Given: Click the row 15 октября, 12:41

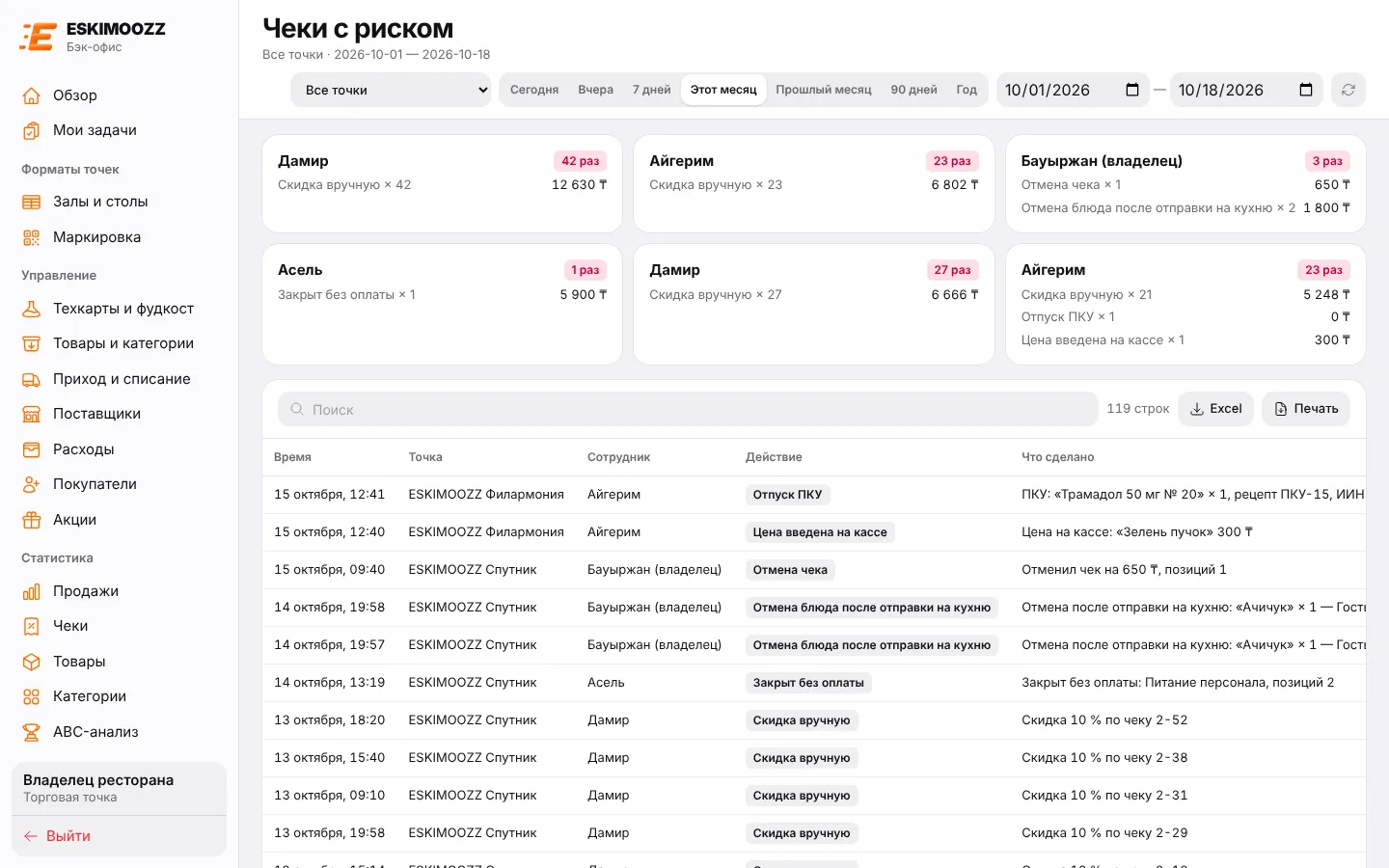Looking at the screenshot, I should (x=814, y=495).
